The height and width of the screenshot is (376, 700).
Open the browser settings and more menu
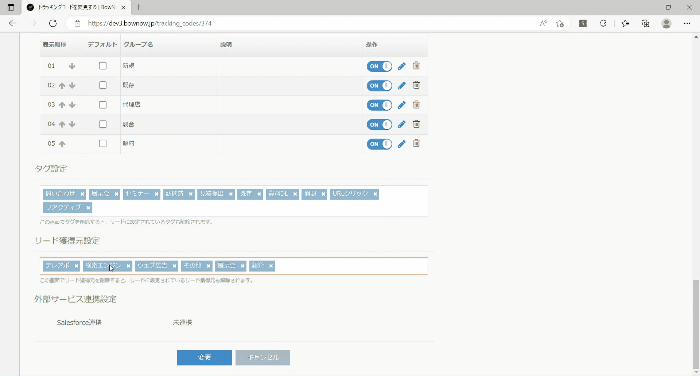[x=687, y=23]
